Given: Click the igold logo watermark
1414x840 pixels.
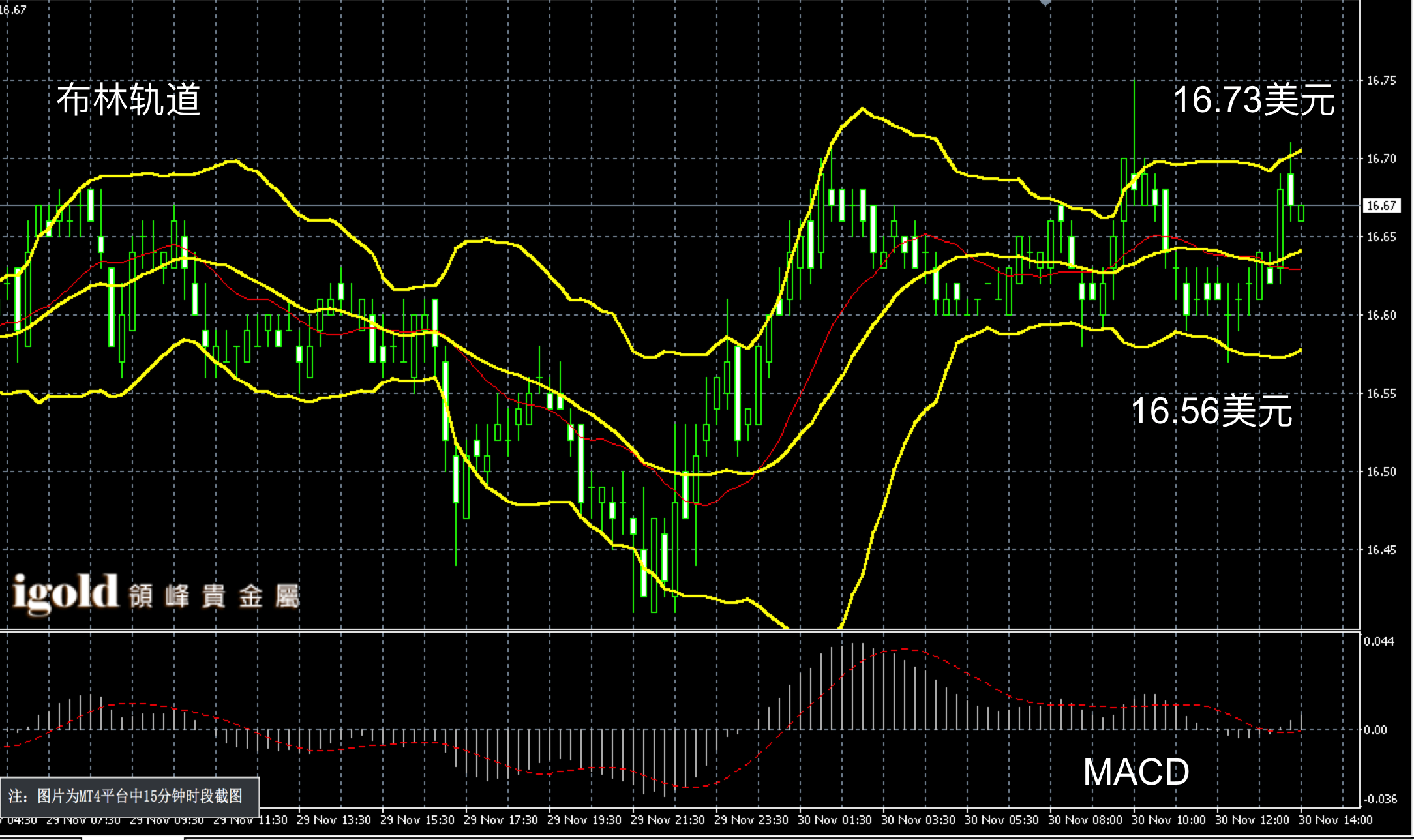Looking at the screenshot, I should (x=65, y=593).
